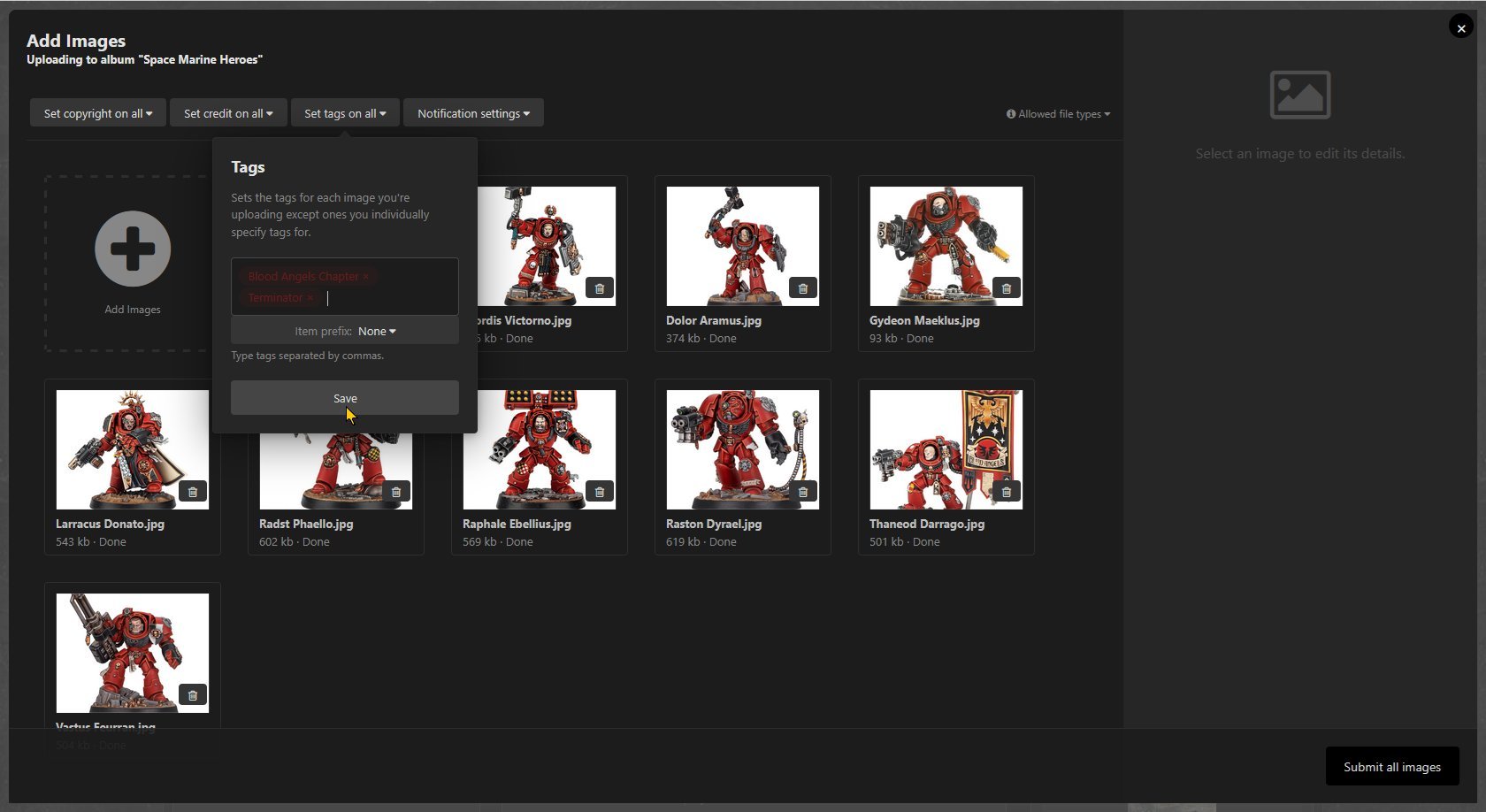Open the Set copyright on all dropdown
Image resolution: width=1486 pixels, height=812 pixels.
coord(97,113)
